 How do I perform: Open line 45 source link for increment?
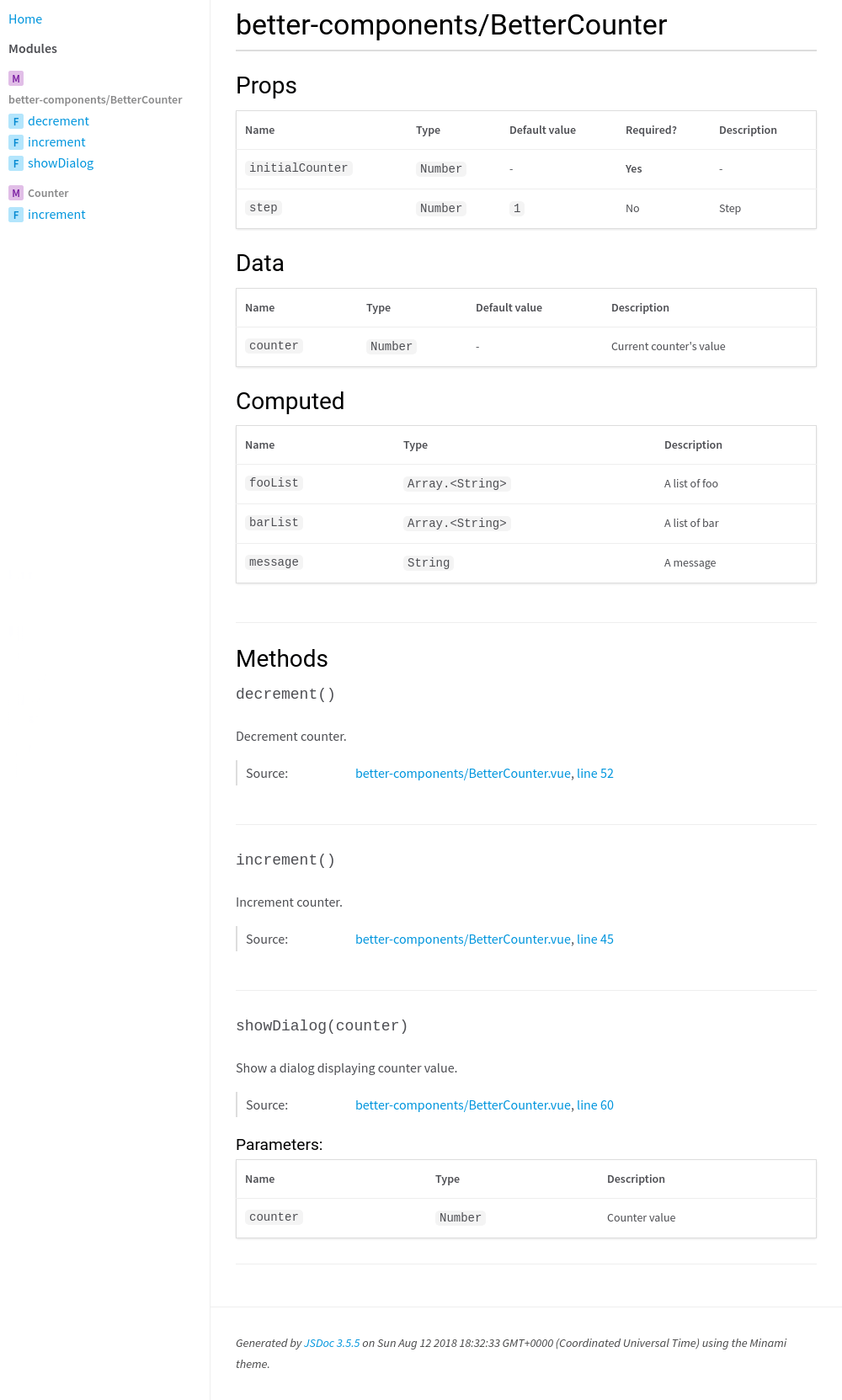coord(594,939)
